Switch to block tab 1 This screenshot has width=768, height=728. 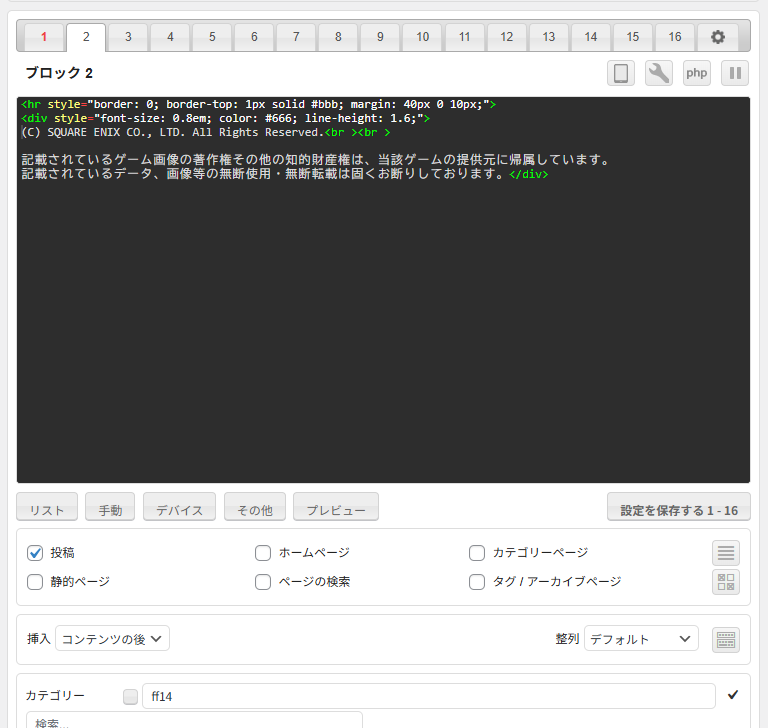pos(44,37)
